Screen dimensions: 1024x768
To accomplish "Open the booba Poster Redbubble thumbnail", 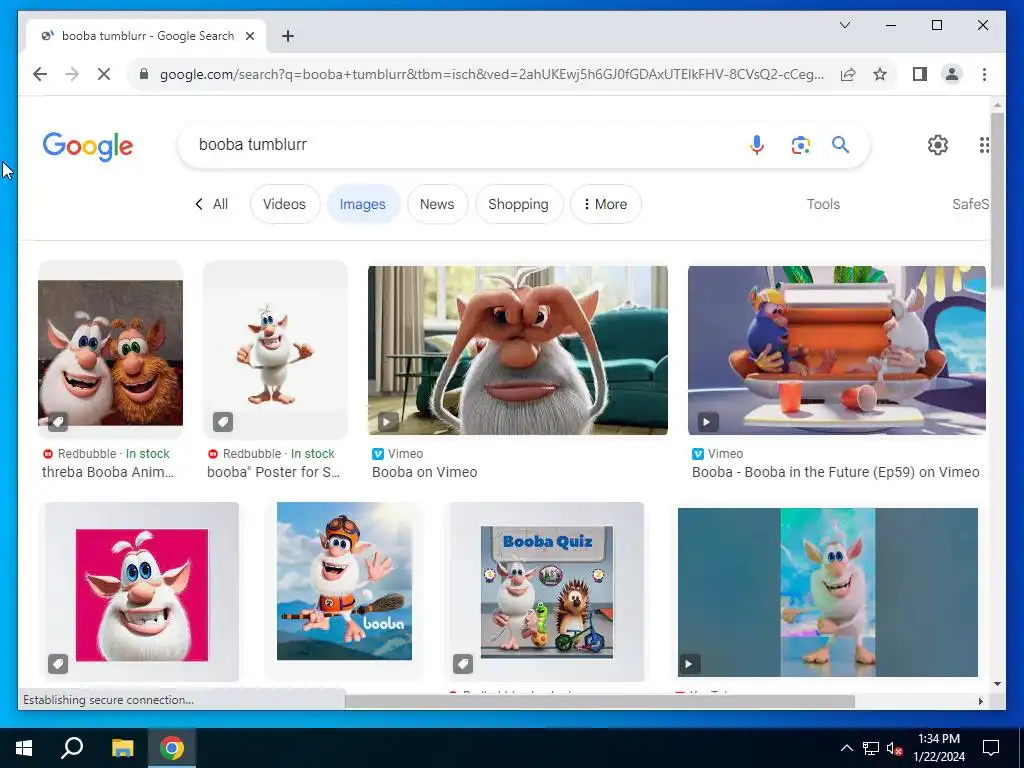I will [x=275, y=351].
